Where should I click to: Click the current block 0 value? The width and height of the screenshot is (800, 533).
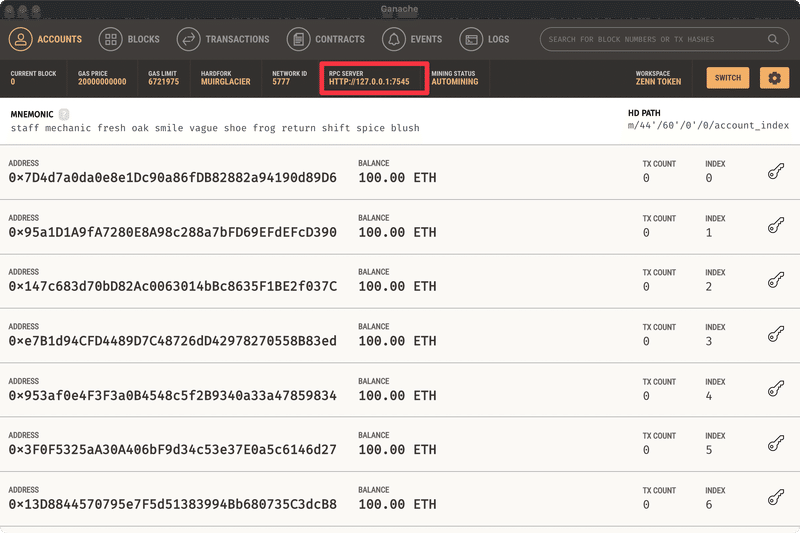tap(13, 82)
